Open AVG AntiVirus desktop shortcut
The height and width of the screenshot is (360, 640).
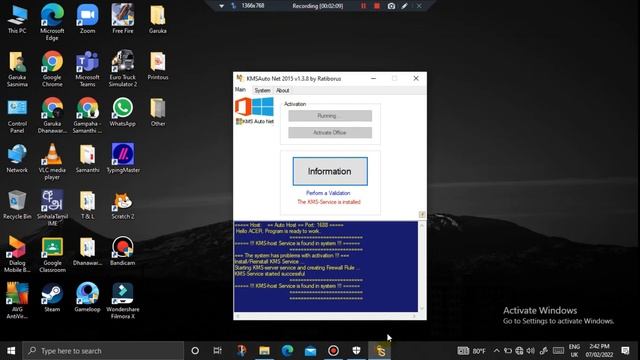(x=17, y=301)
